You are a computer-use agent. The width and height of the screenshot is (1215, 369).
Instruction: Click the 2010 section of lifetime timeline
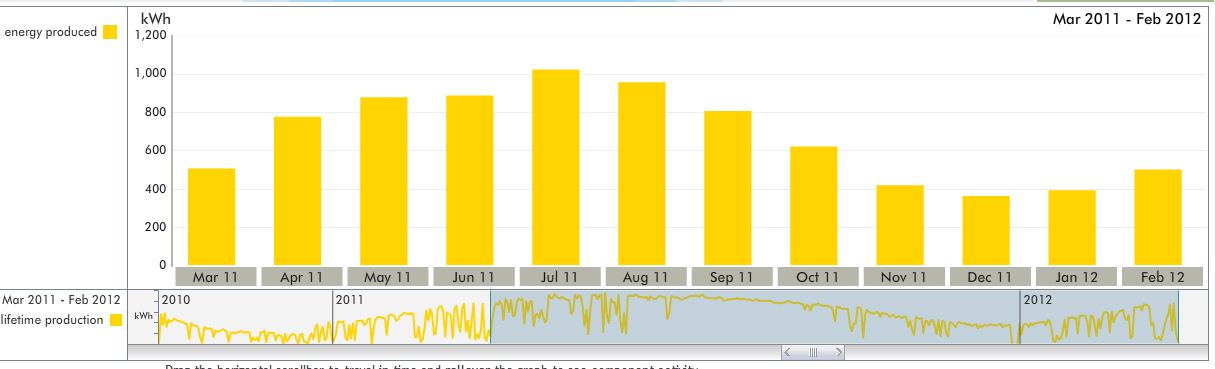(x=245, y=318)
